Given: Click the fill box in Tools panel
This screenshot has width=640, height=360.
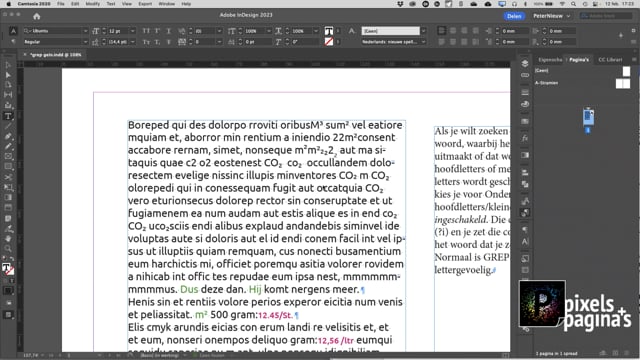Looking at the screenshot, I should pyautogui.click(x=6, y=268).
